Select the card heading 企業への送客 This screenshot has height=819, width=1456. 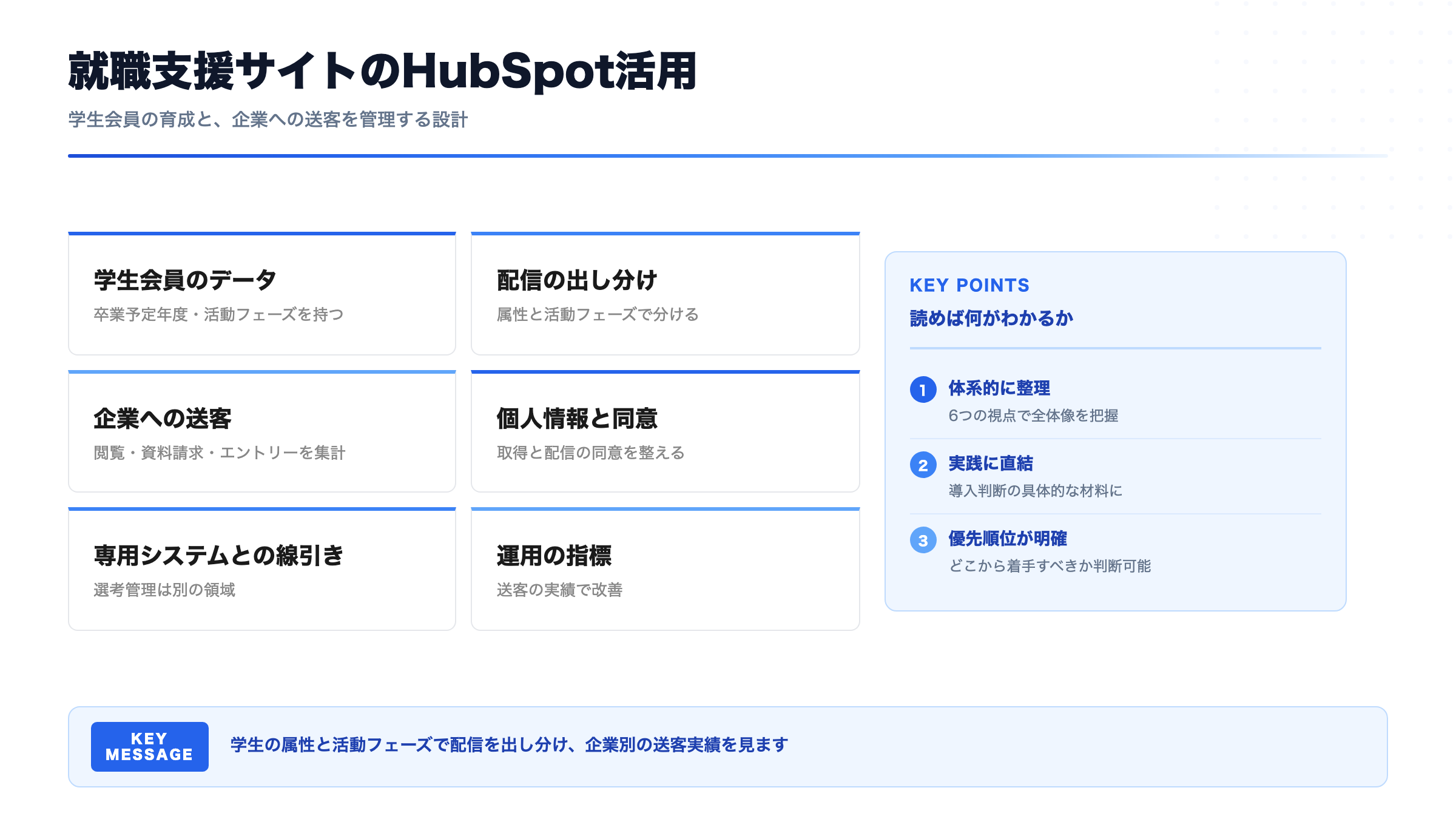tap(163, 419)
